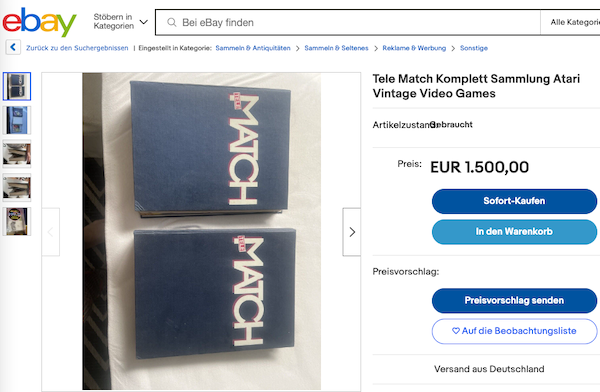The width and height of the screenshot is (600, 392).
Task: Open the Sonstige breadcrumb link
Action: pos(474,48)
